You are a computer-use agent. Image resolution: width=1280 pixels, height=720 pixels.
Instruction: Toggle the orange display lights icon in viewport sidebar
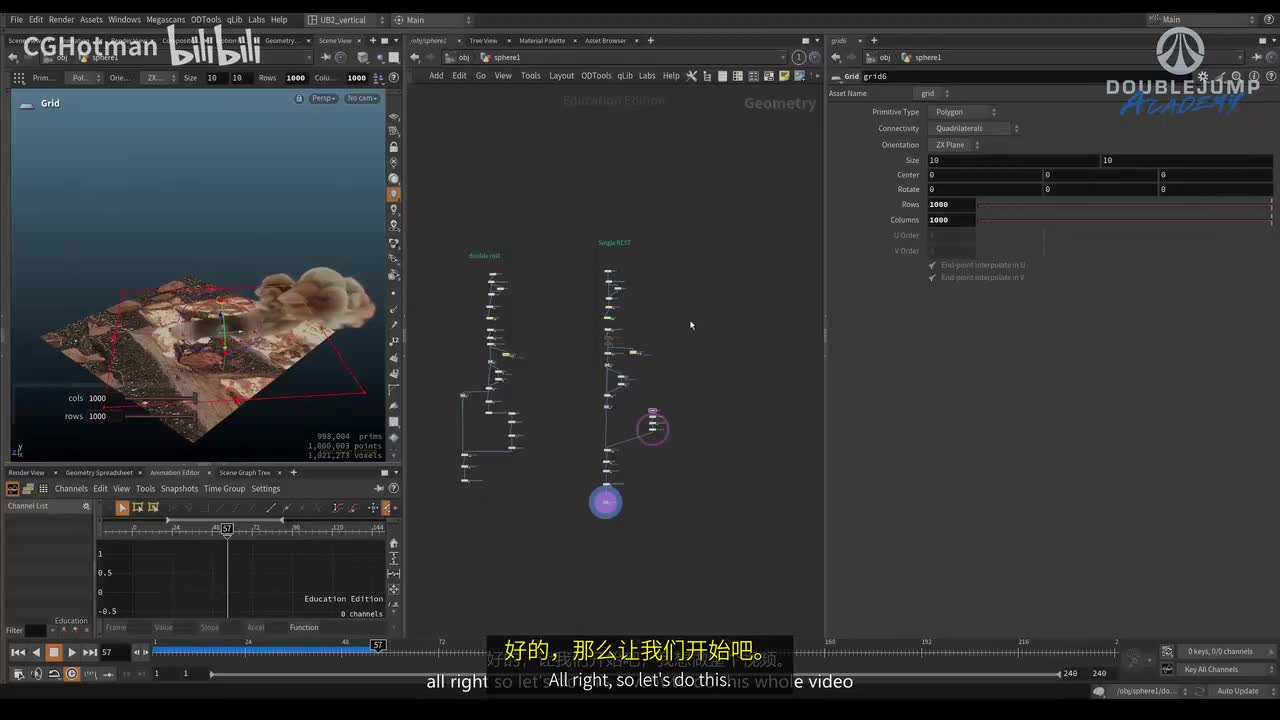(394, 194)
